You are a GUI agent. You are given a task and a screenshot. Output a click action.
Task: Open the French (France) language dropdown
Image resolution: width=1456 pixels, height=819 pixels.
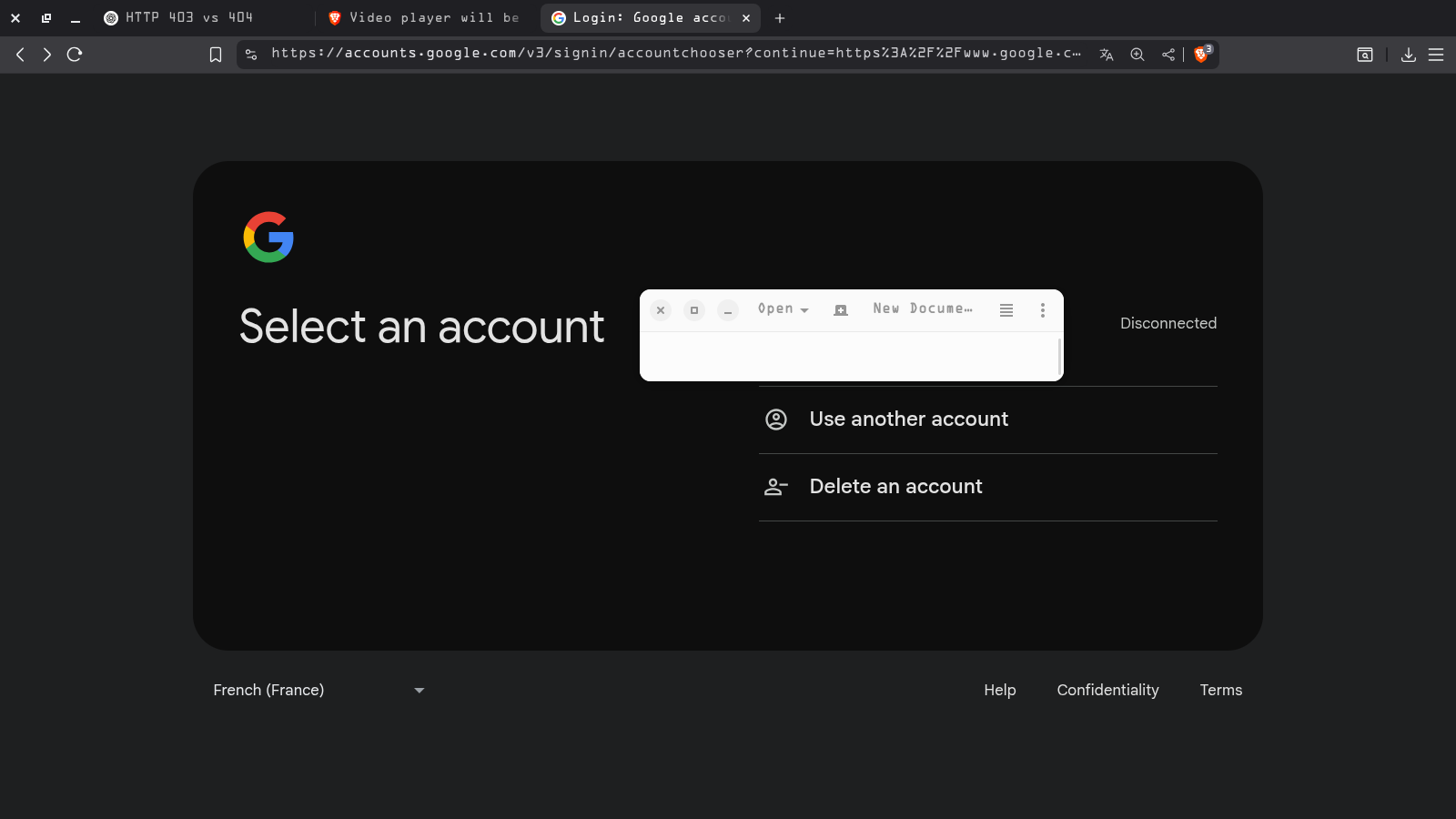pos(318,690)
